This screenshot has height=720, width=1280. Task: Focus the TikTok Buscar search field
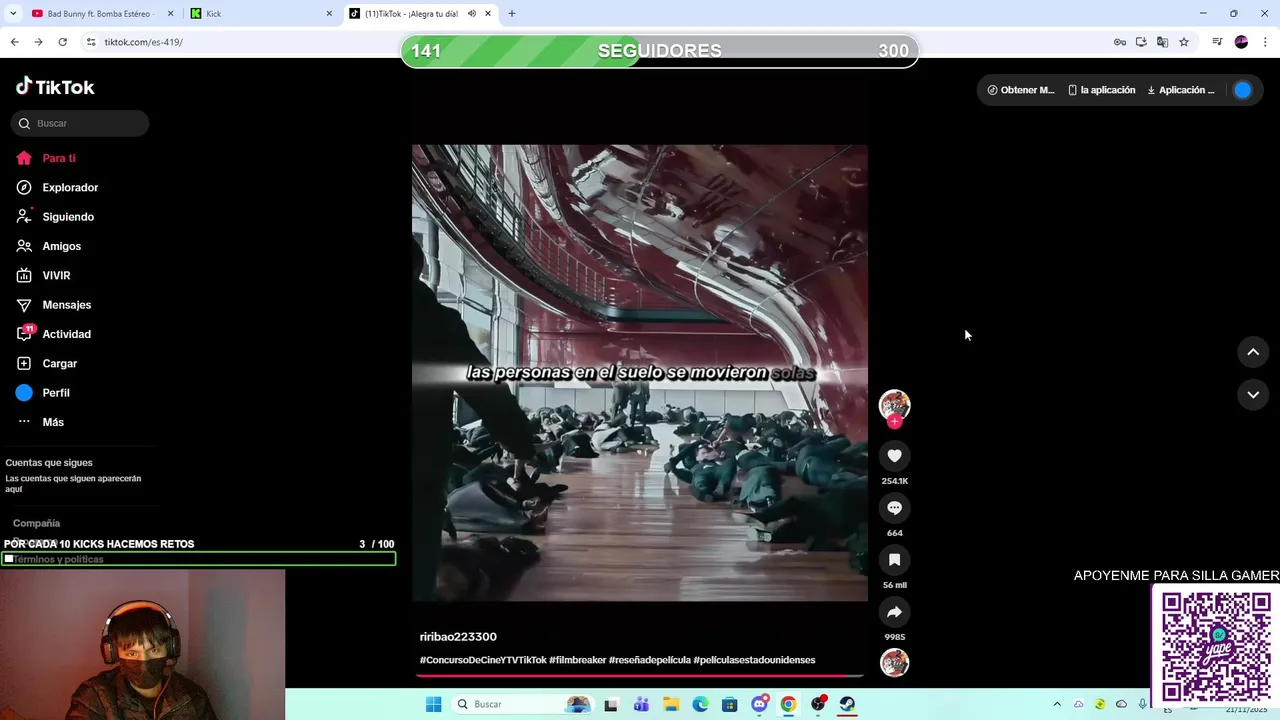tap(80, 123)
